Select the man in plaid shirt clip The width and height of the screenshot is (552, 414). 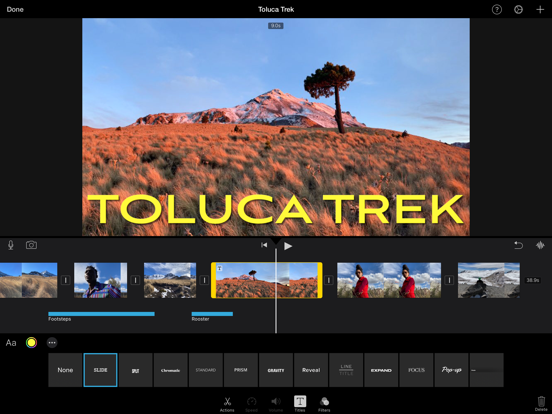[100, 280]
